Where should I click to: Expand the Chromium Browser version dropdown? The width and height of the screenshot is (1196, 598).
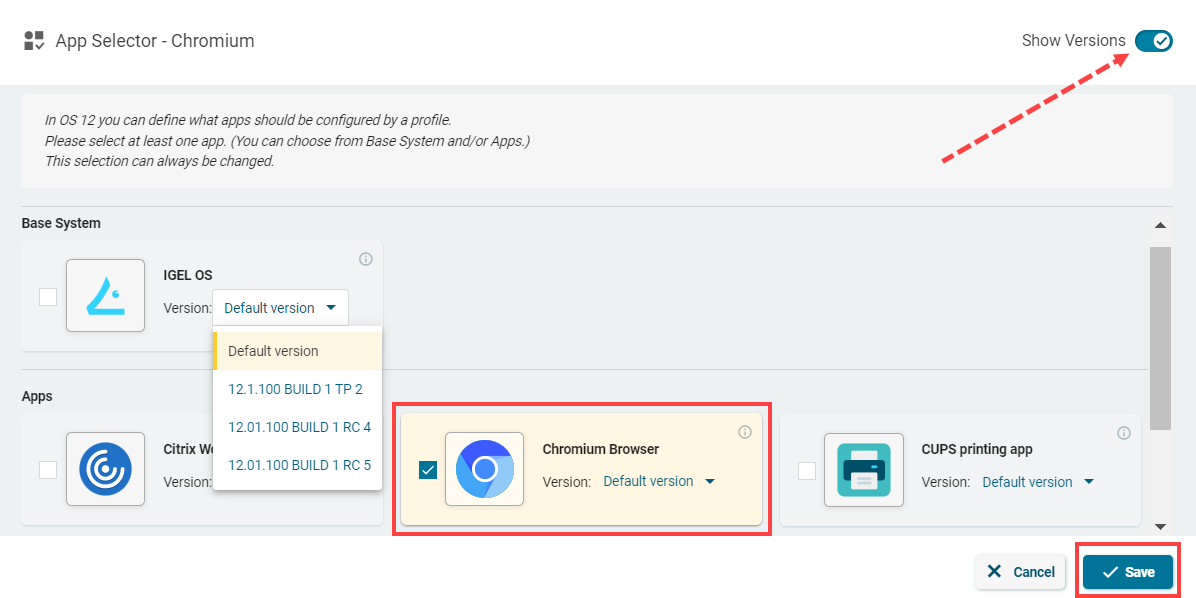click(x=659, y=481)
